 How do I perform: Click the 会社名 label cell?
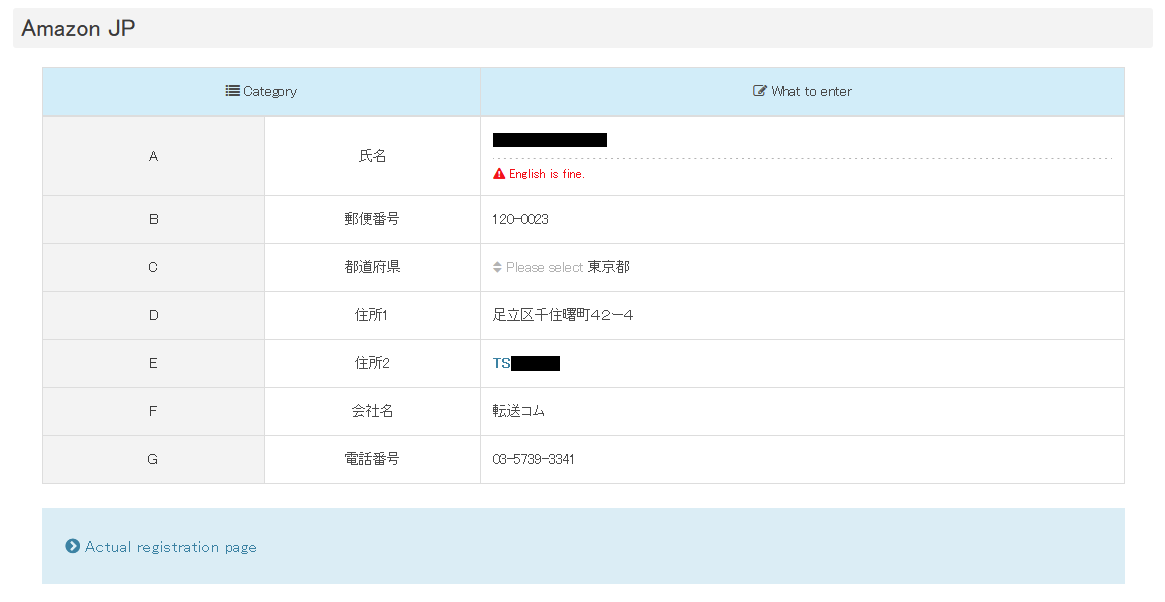372,411
